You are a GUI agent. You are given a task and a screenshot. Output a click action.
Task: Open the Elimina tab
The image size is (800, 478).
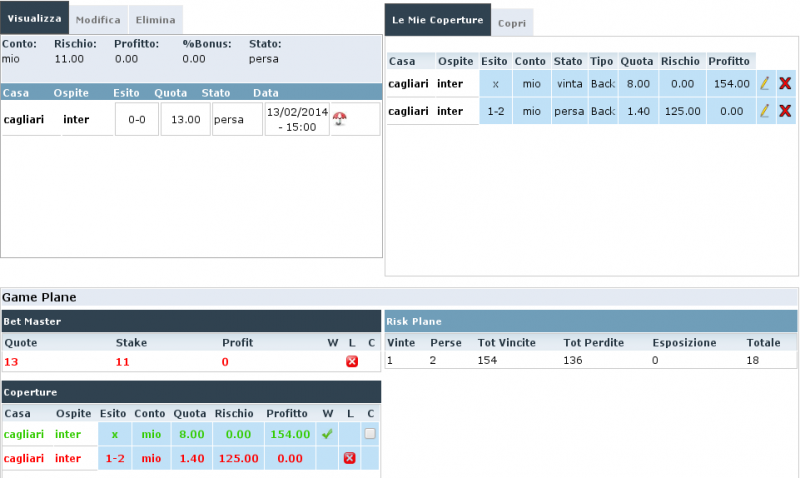(154, 20)
